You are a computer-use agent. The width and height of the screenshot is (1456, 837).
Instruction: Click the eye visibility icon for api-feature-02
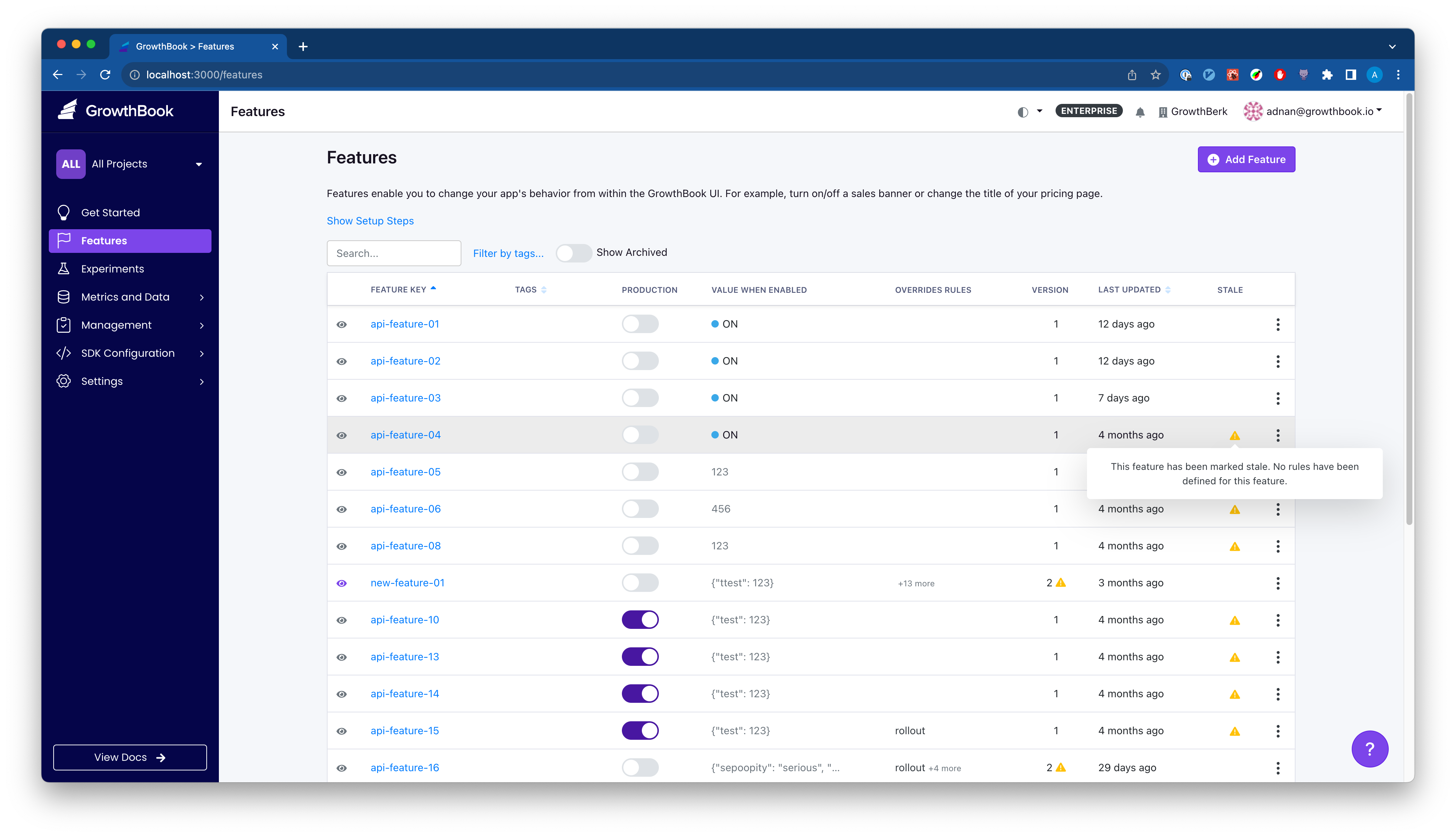[344, 361]
